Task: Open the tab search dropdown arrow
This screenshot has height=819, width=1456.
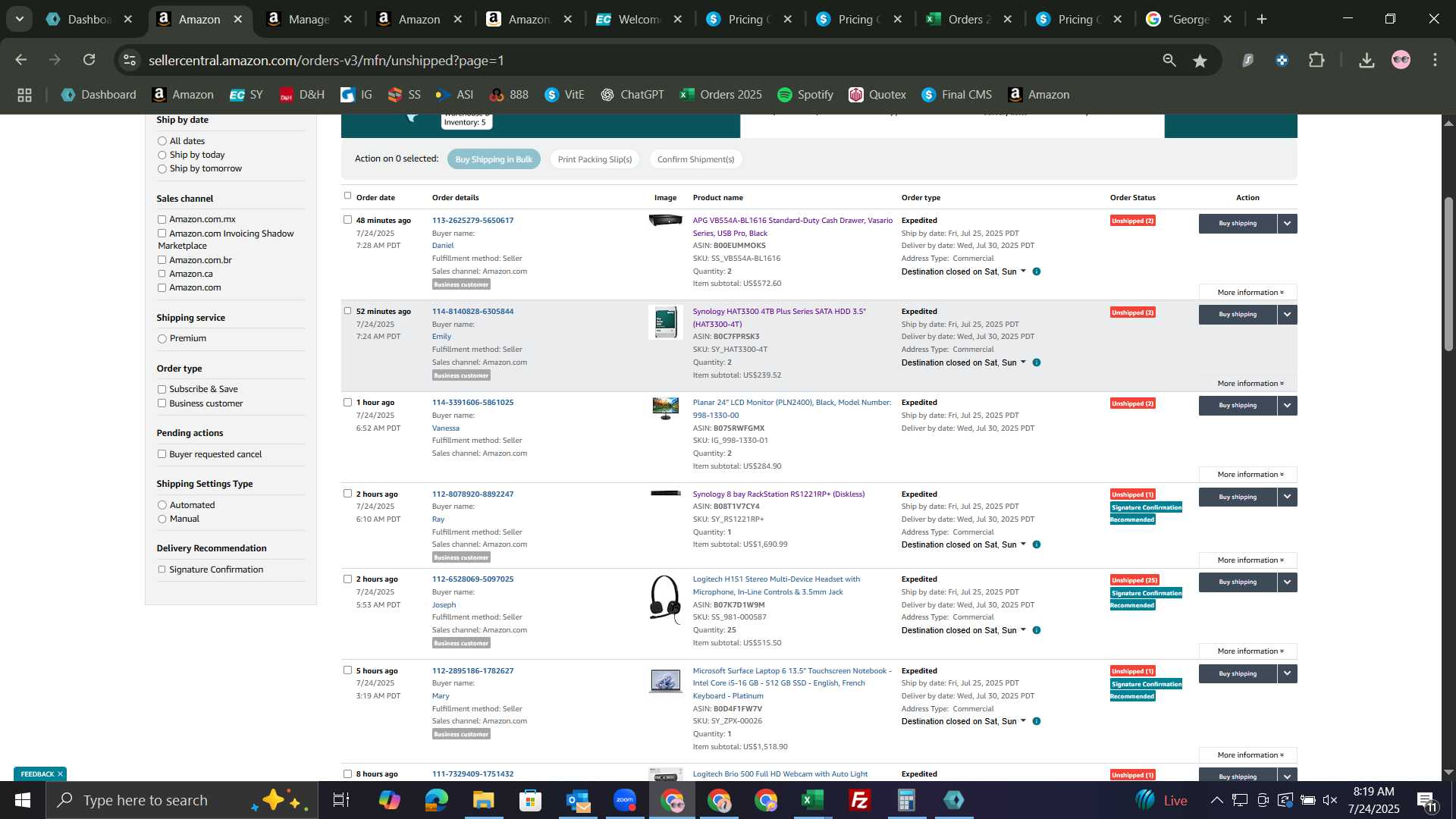Action: click(20, 19)
